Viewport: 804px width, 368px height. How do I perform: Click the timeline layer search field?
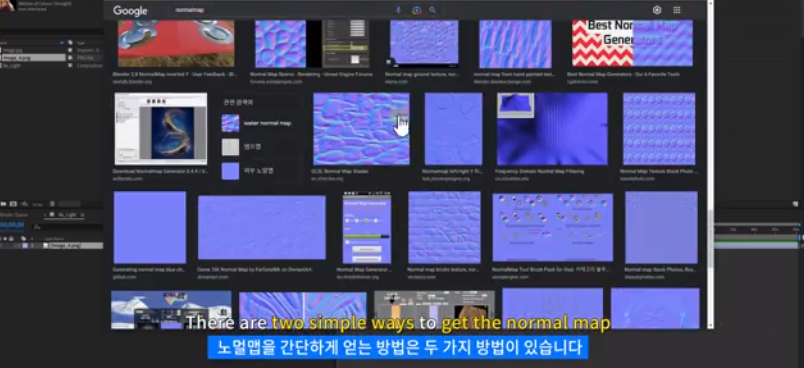(x=67, y=227)
